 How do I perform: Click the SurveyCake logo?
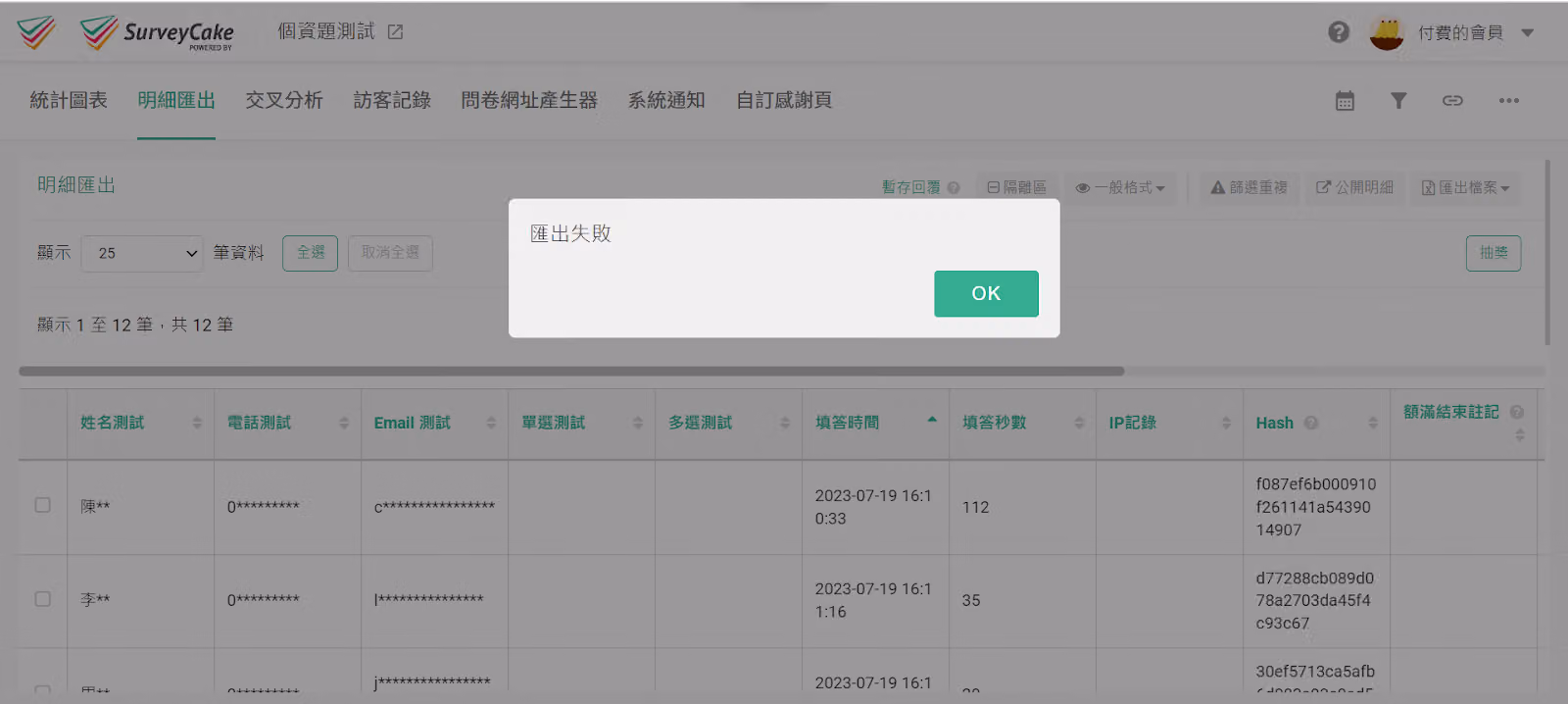tap(157, 32)
